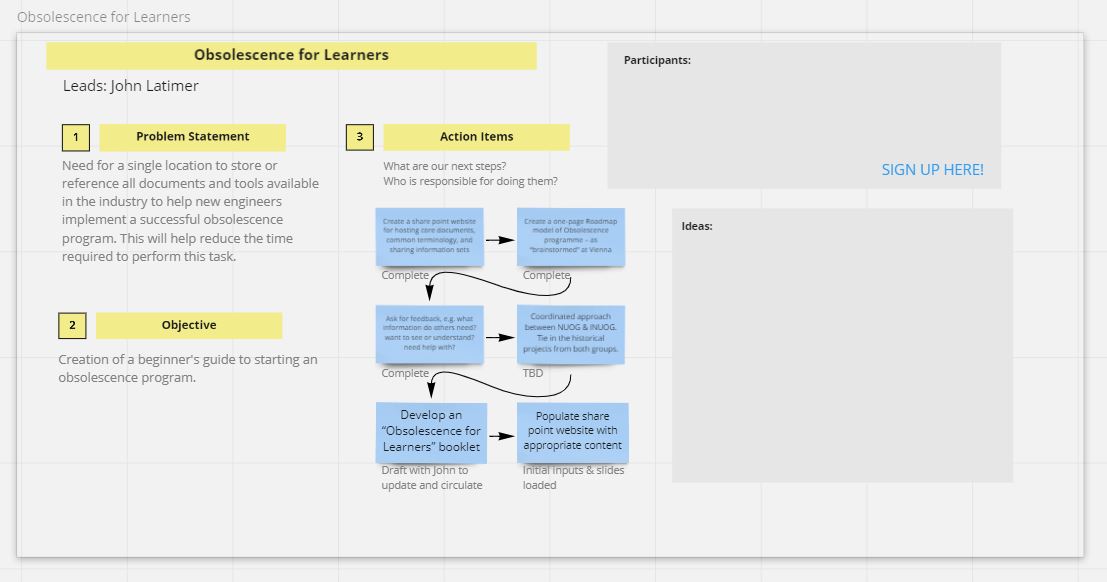Image resolution: width=1107 pixels, height=582 pixels.
Task: Click the beginner's guide objective text
Action: coord(188,369)
